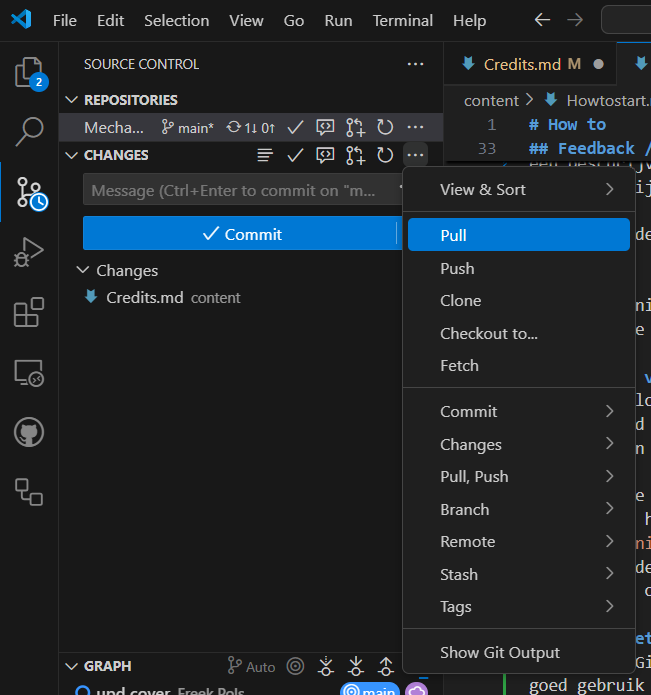
Task: Collapse the Graph section
Action: 72,666
